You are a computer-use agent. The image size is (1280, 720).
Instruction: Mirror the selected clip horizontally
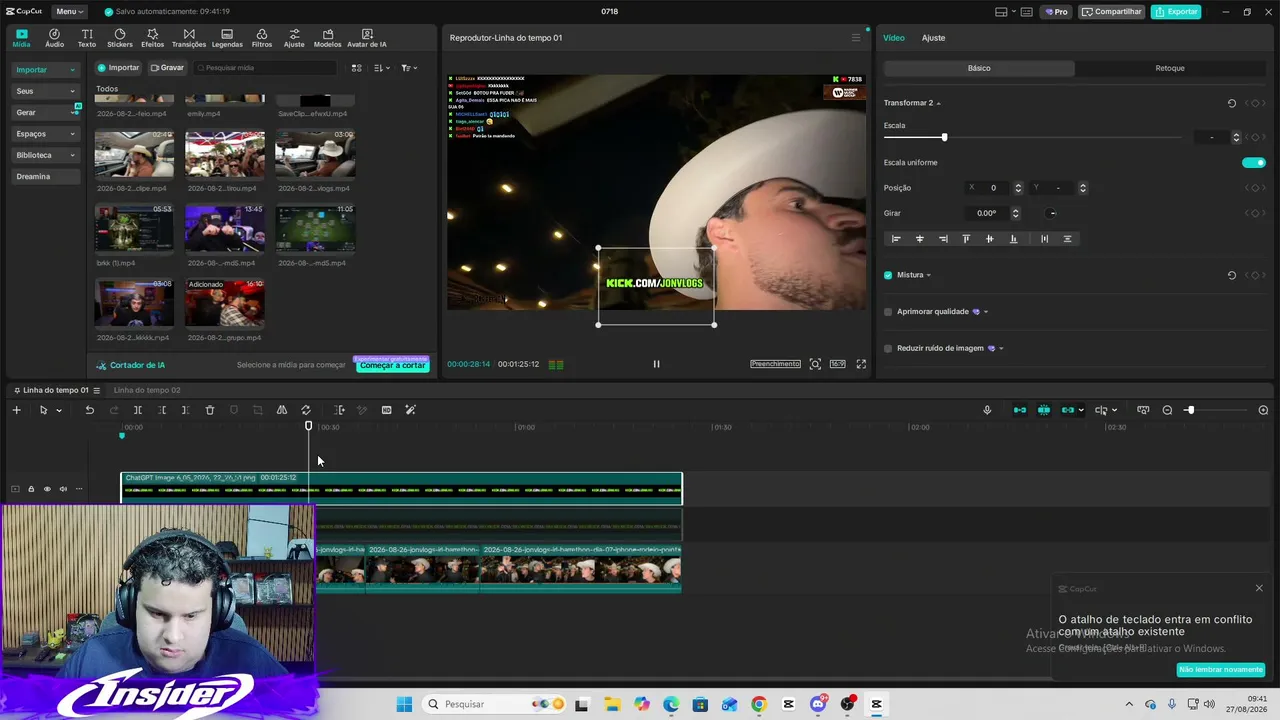[282, 410]
